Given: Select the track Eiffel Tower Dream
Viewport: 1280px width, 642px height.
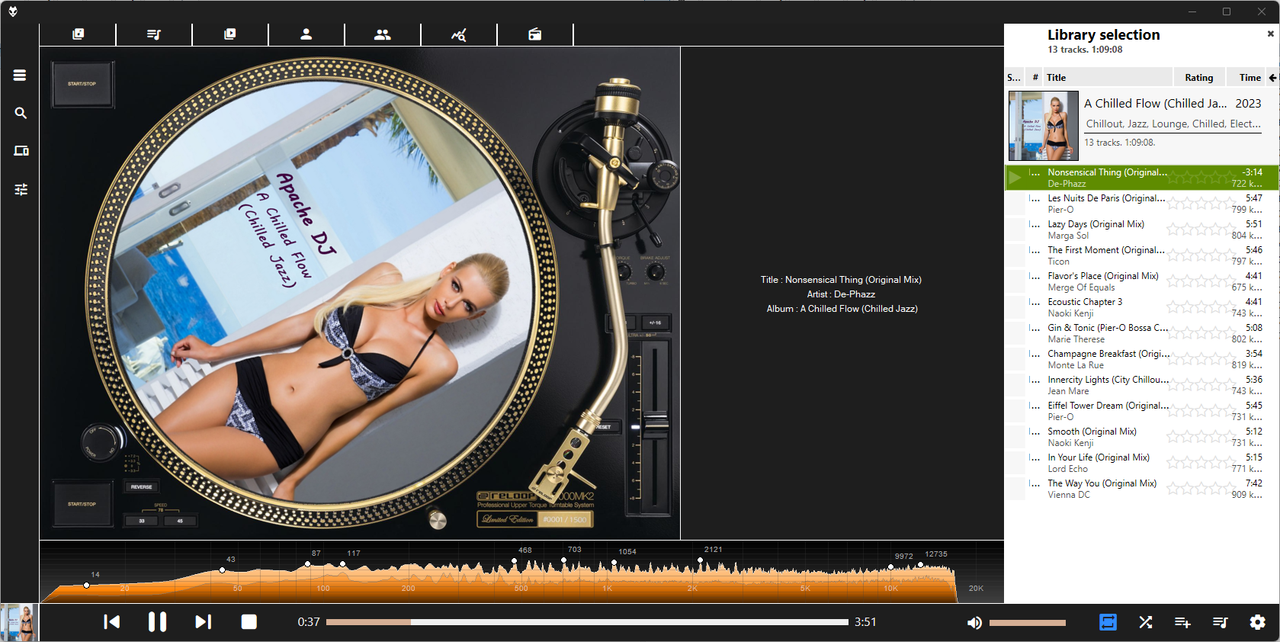Looking at the screenshot, I should [1142, 412].
